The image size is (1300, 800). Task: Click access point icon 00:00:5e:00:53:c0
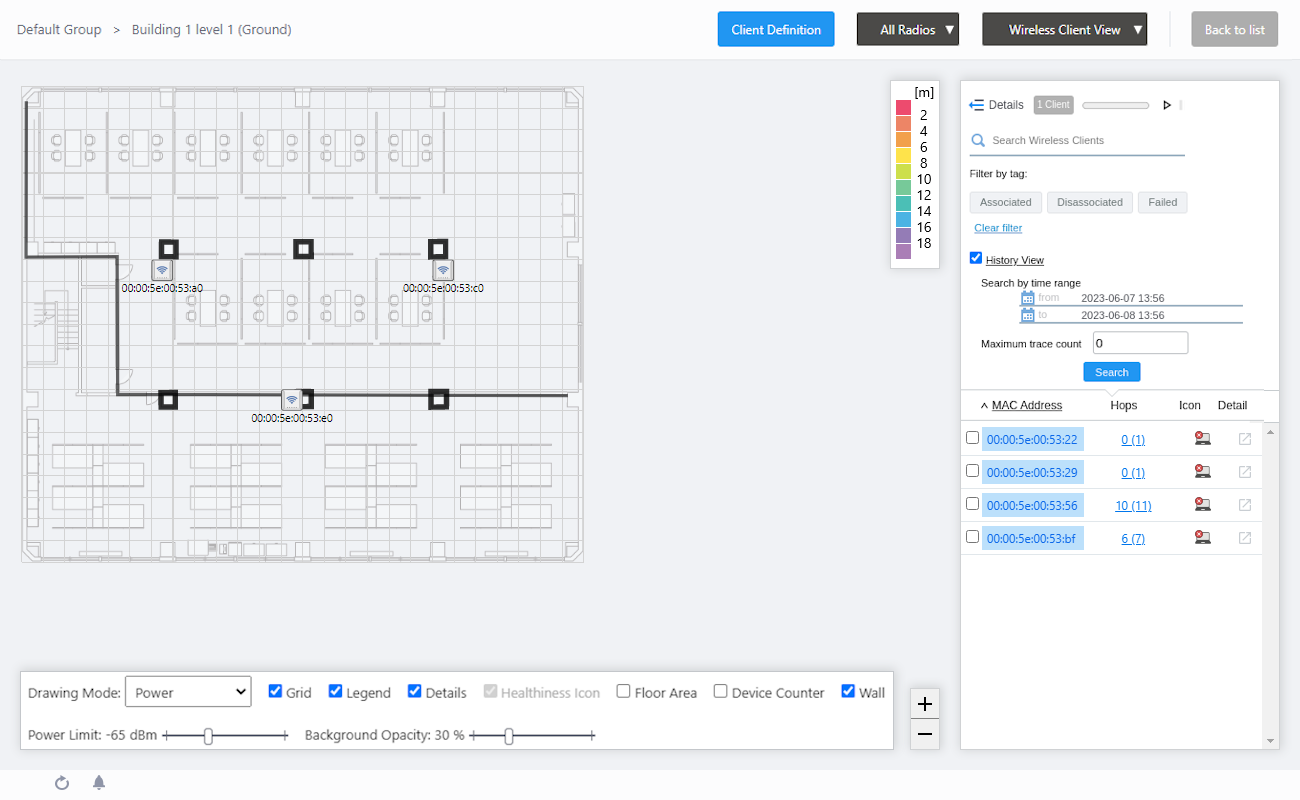click(x=443, y=270)
